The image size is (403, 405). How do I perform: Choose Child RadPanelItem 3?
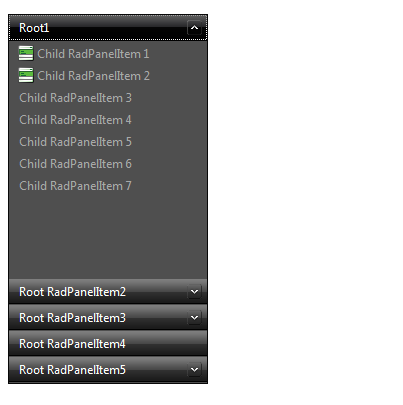pos(75,98)
